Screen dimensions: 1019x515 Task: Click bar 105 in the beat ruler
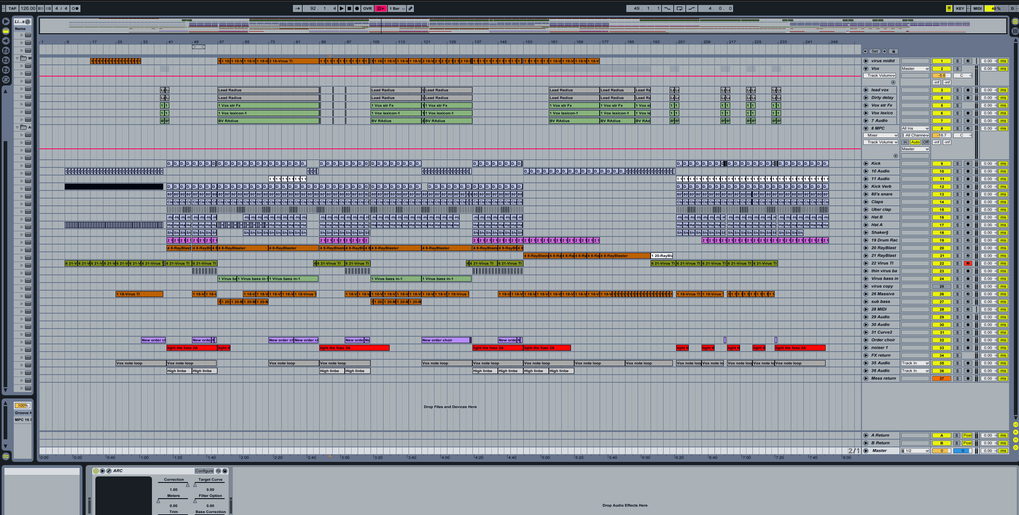376,42
